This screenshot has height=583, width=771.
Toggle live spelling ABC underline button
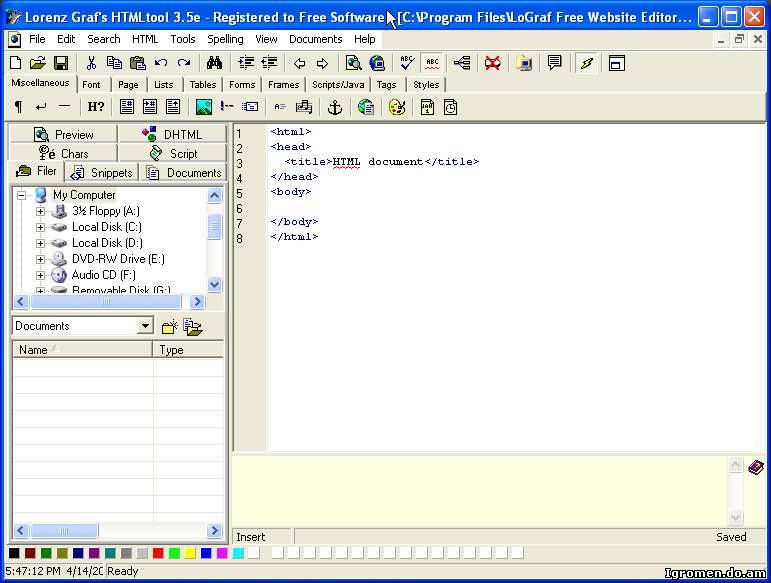[432, 63]
